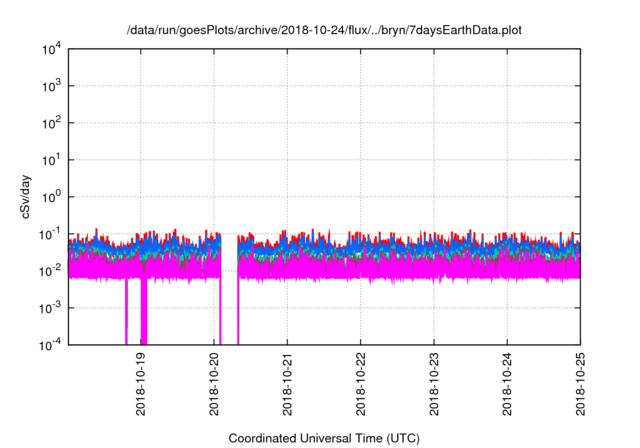This screenshot has width=640, height=448.
Task: Click the plot title file path
Action: pyautogui.click(x=324, y=30)
